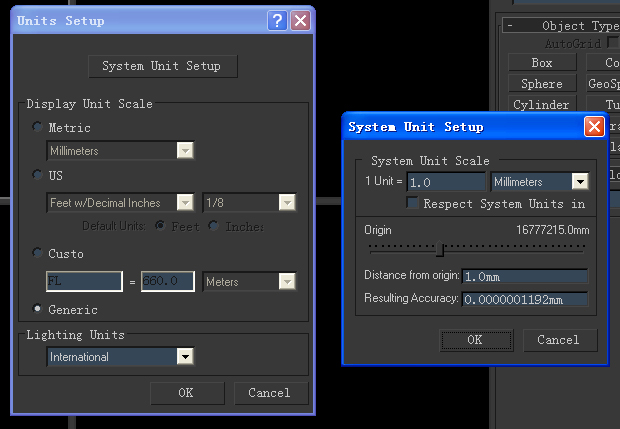Image resolution: width=620 pixels, height=429 pixels.
Task: Select the US radio button
Action: click(x=38, y=174)
